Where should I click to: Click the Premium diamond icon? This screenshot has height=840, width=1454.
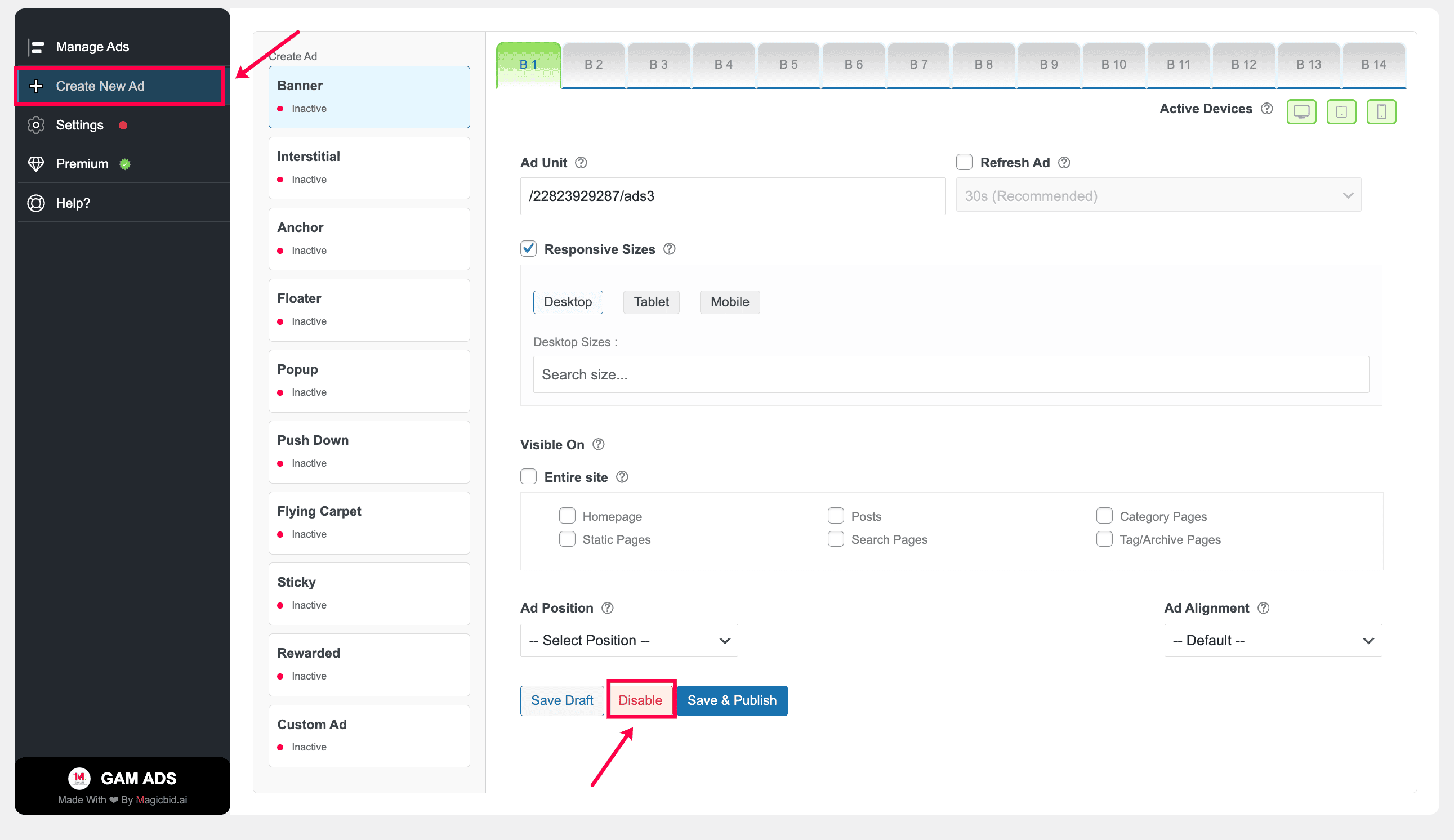click(x=36, y=164)
